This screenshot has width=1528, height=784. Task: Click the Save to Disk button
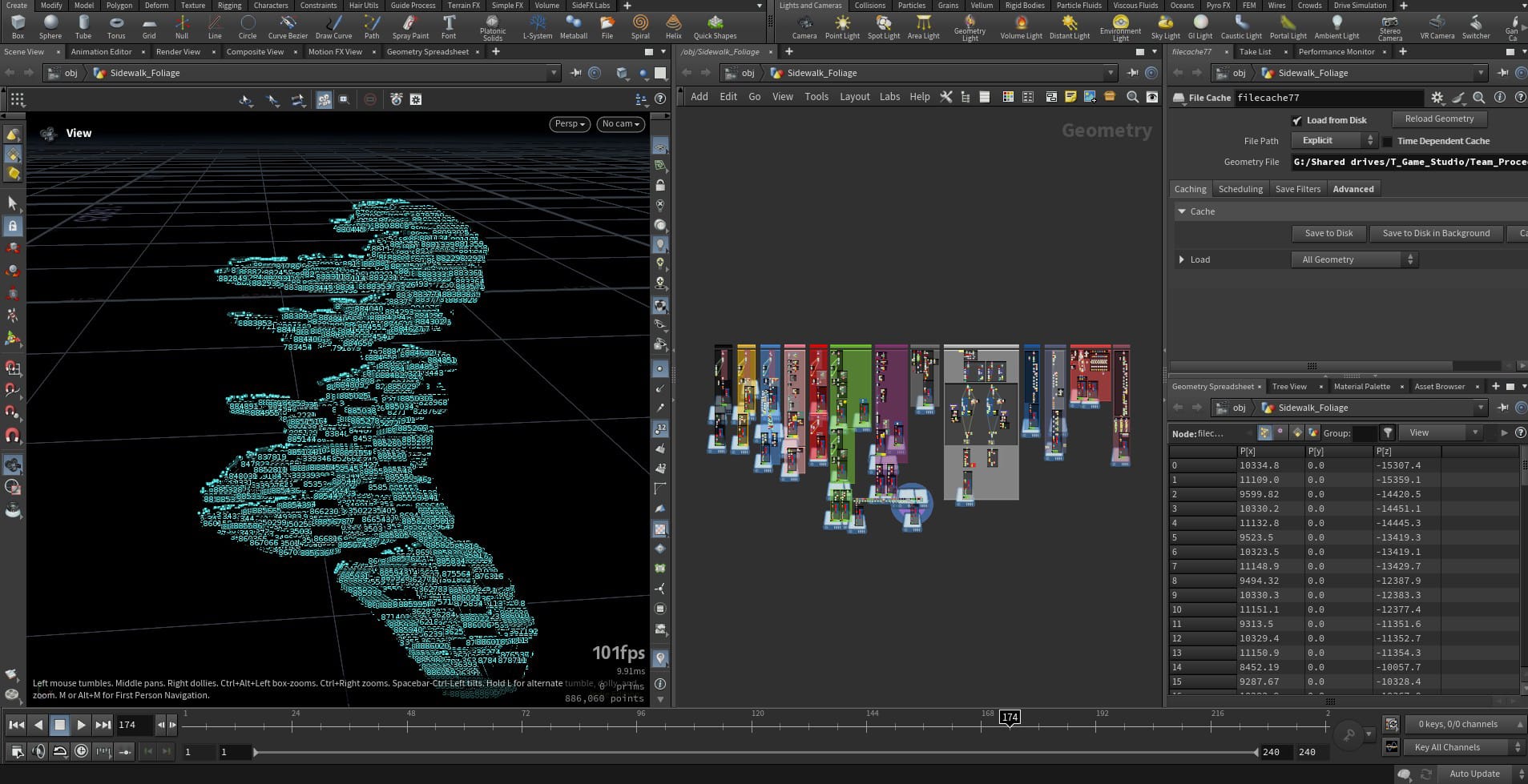[x=1328, y=234]
